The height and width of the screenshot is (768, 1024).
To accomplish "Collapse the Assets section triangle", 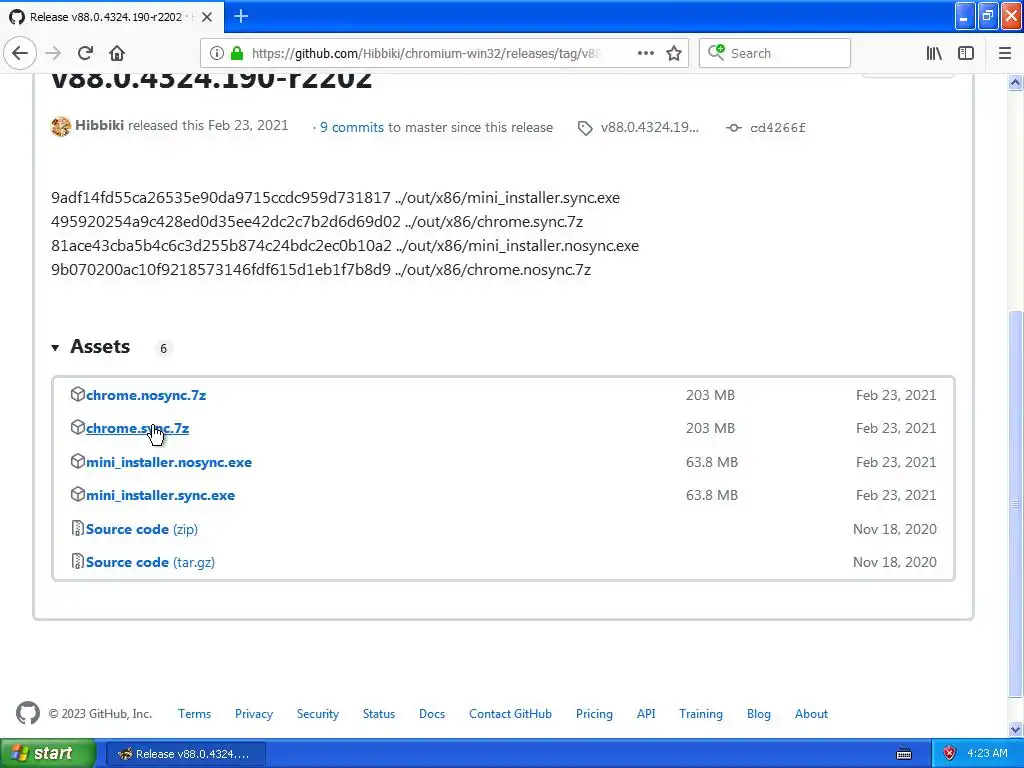I will point(56,348).
